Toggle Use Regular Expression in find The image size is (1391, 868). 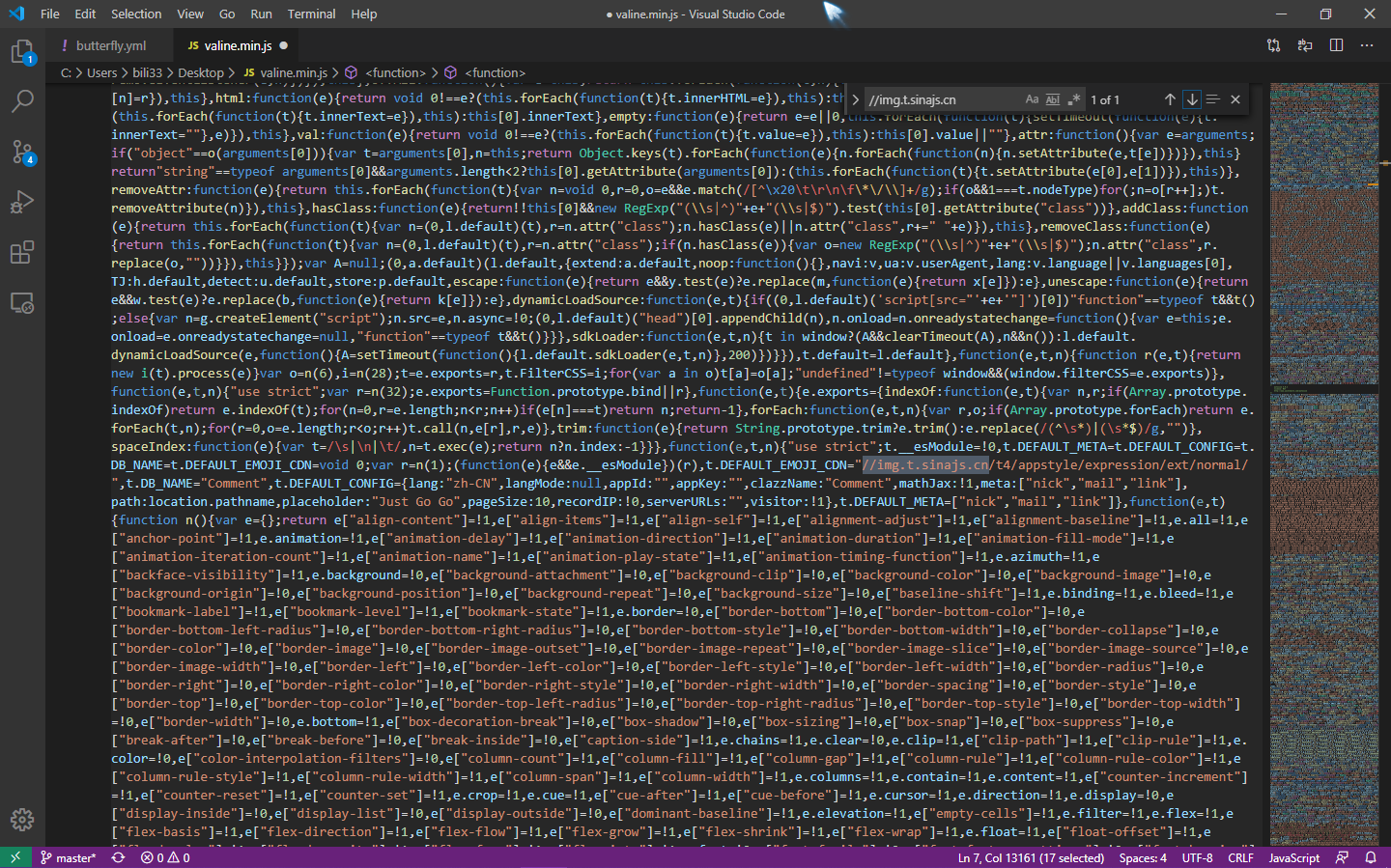(1073, 99)
